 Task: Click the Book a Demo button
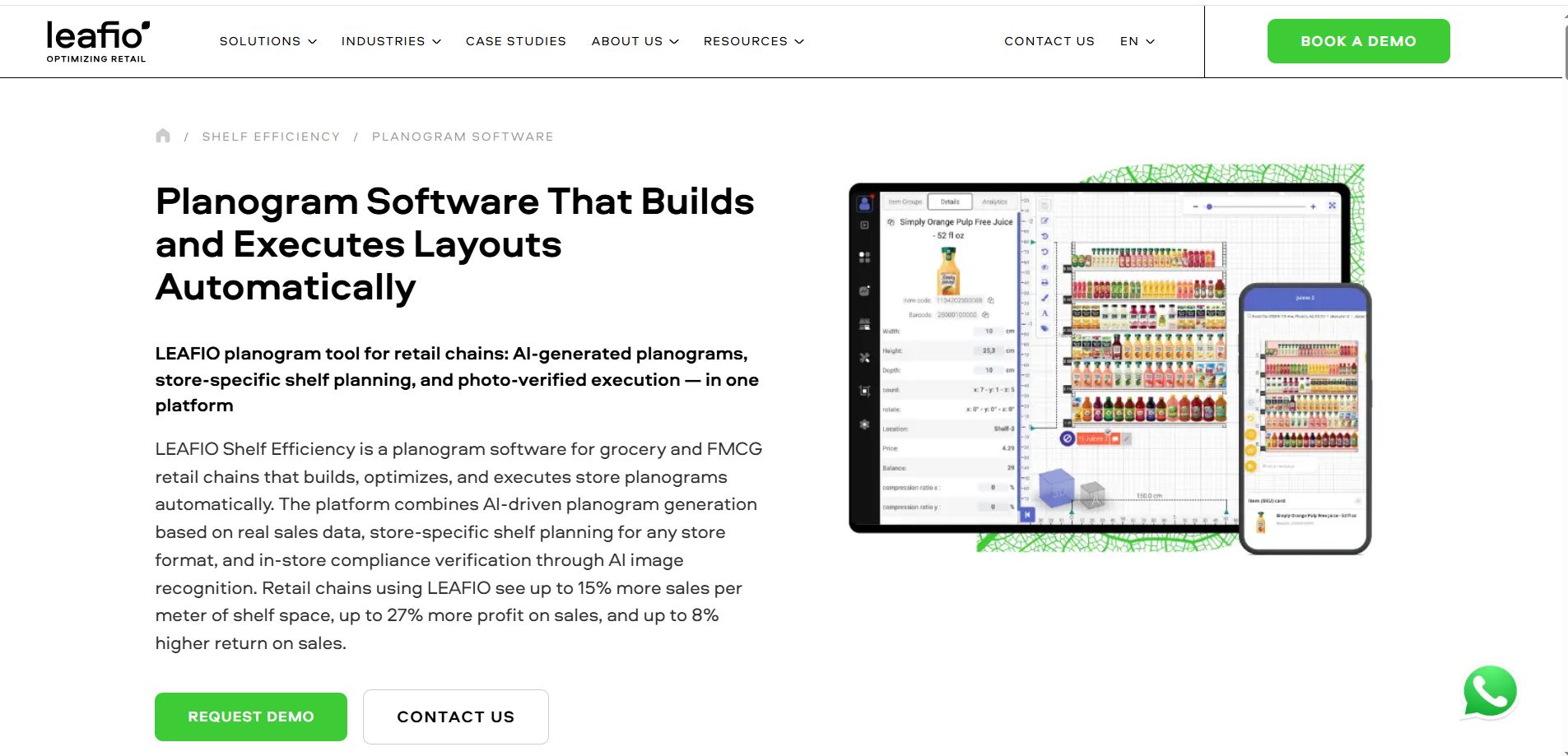[x=1358, y=41]
